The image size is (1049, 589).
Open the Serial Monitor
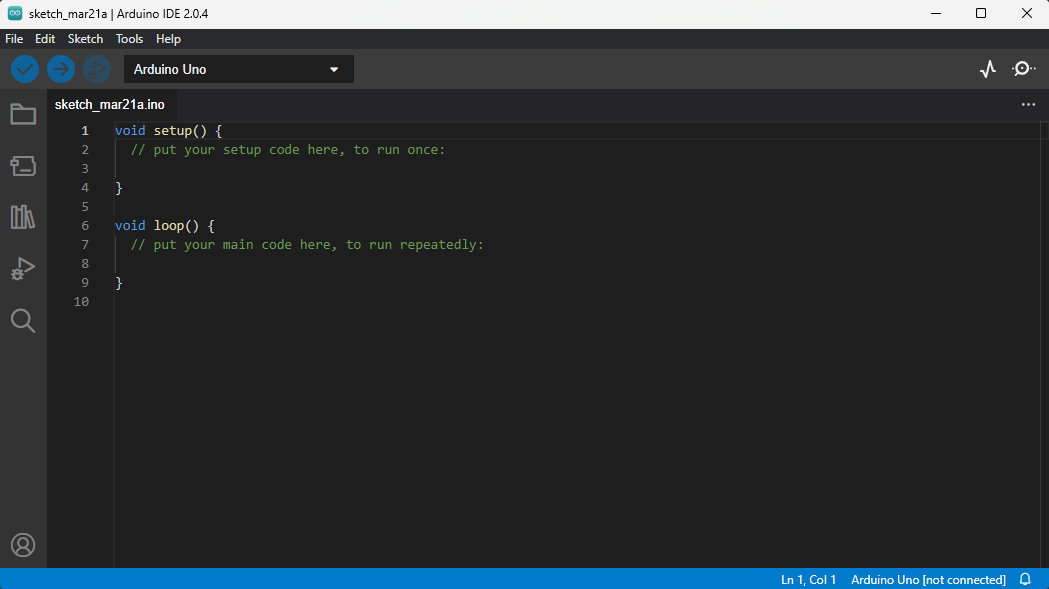(1023, 69)
